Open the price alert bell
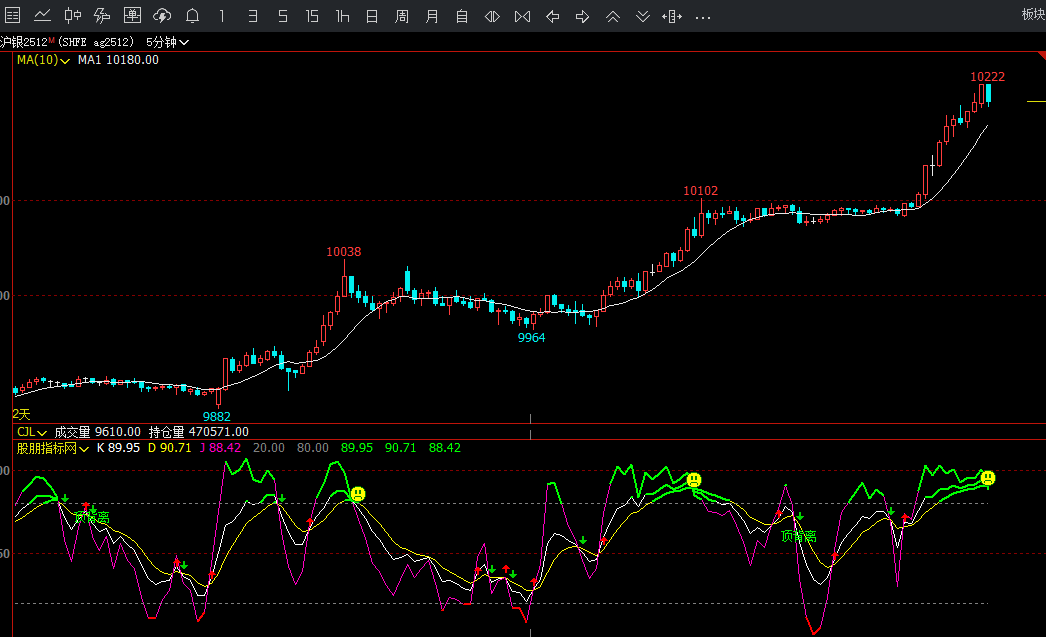This screenshot has height=637, width=1046. coord(192,15)
